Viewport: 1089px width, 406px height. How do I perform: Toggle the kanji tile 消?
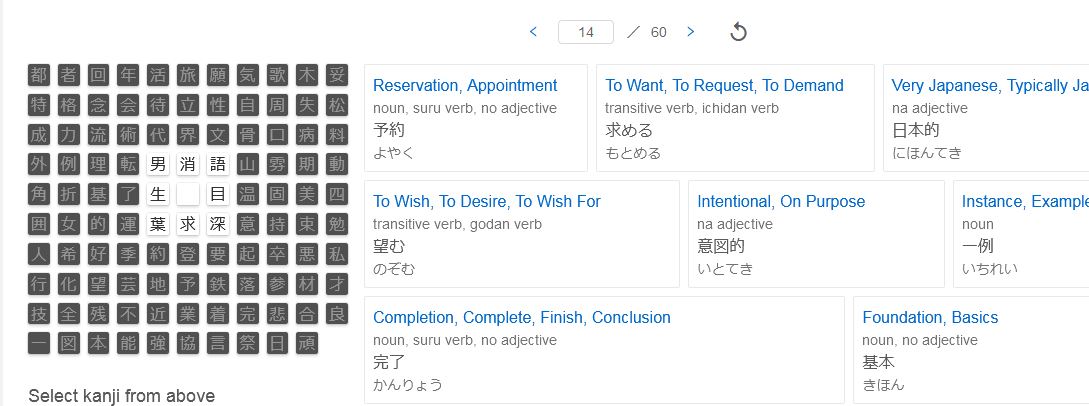[x=188, y=164]
